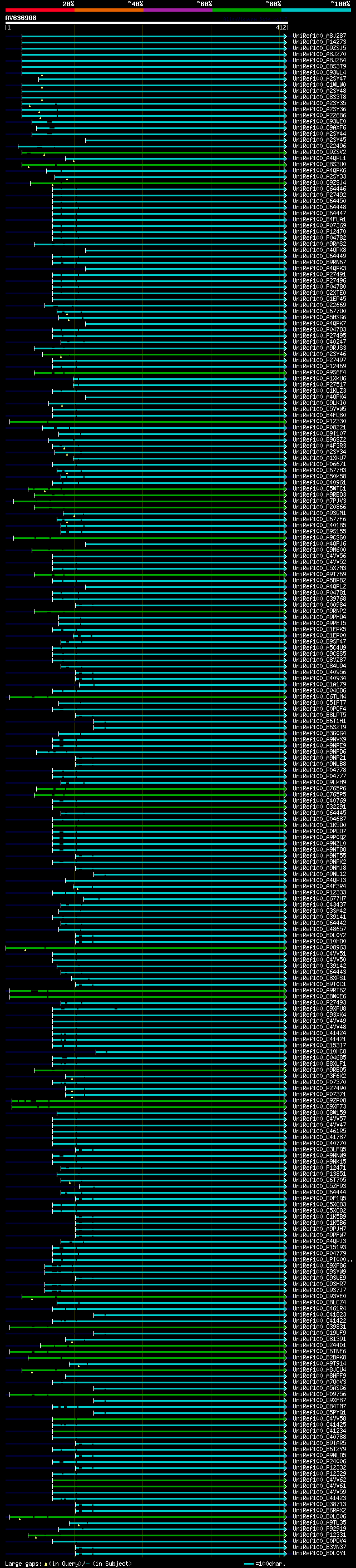356x1568 pixels.
Task: Click the white query sequence ruler bar
Action: [147, 22]
